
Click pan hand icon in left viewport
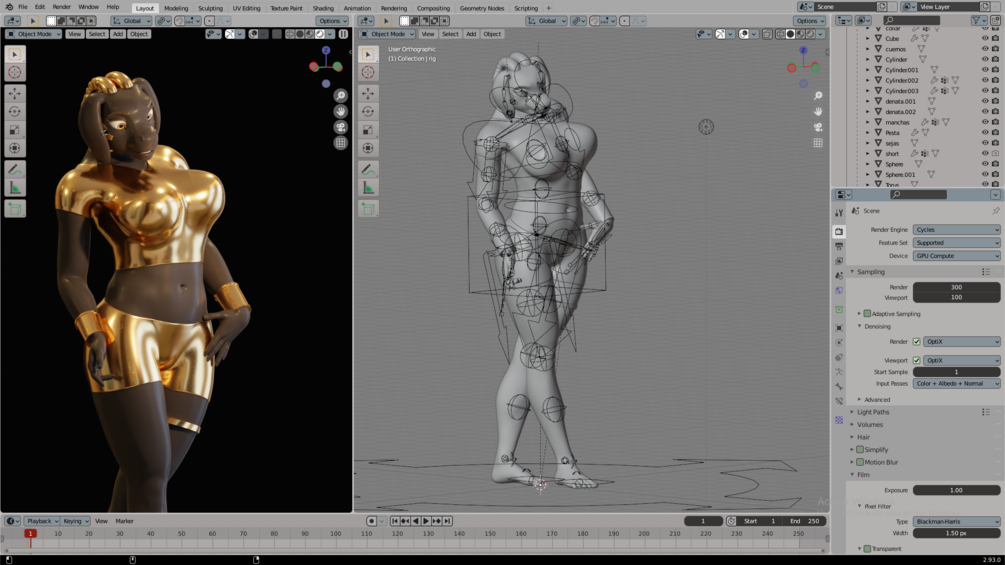click(340, 111)
